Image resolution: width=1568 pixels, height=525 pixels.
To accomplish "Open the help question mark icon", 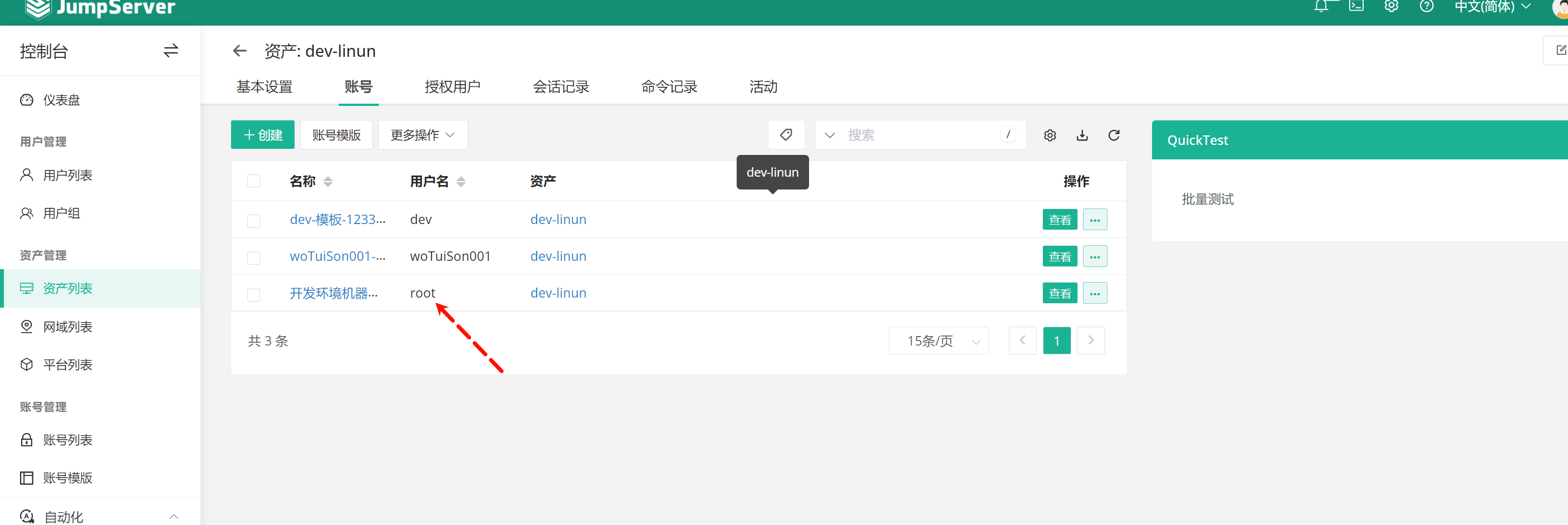I will pyautogui.click(x=1426, y=7).
